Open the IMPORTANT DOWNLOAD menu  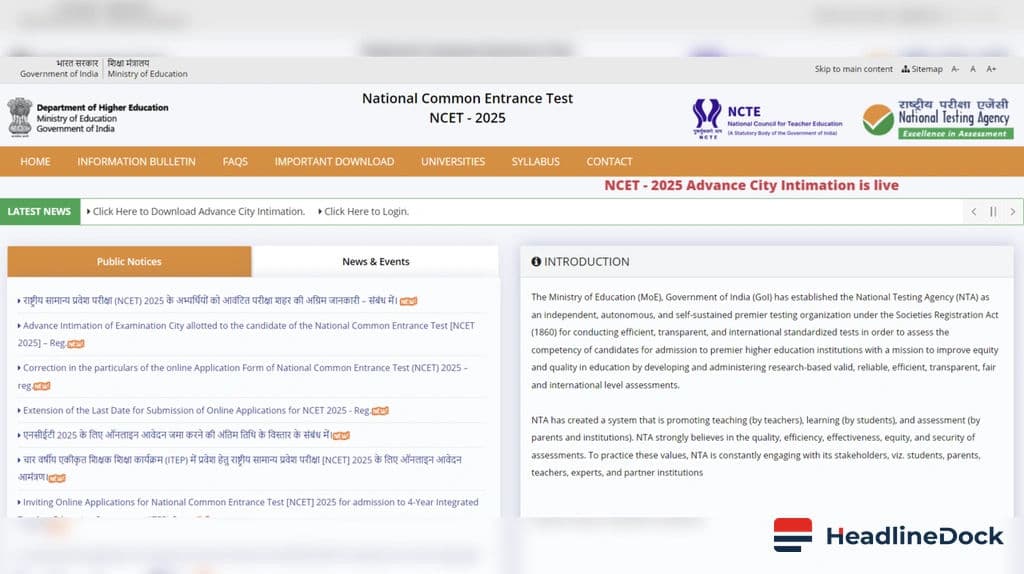334,161
